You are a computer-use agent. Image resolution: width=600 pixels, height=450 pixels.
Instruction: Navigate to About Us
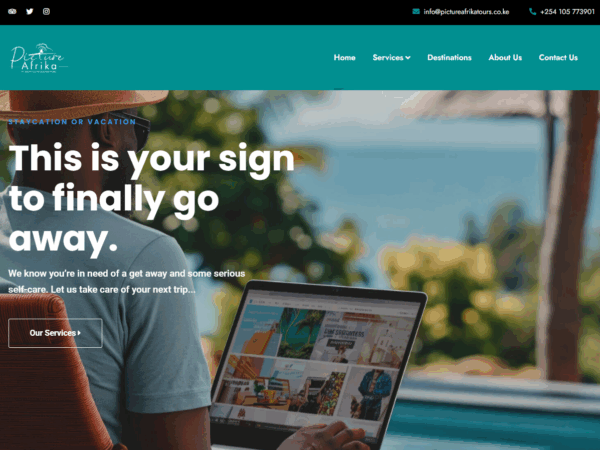point(505,58)
